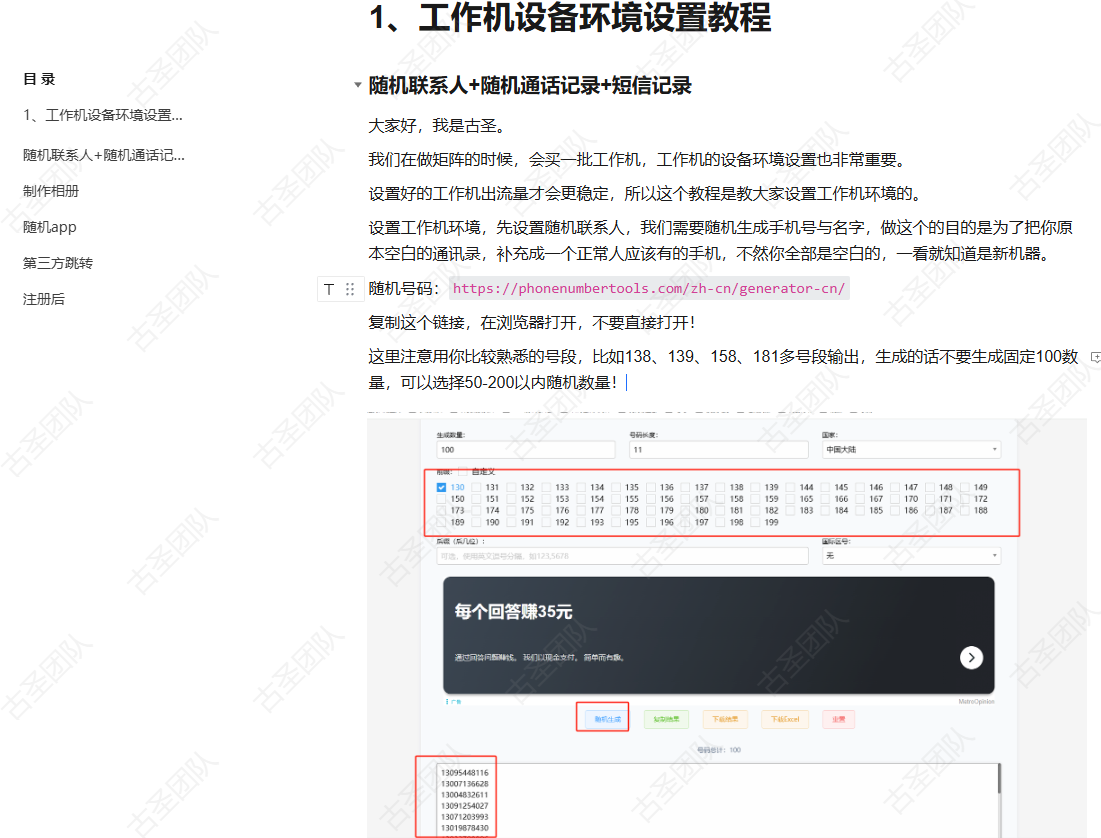Screen dimensions: 1101x838
Task: Open the phonenumbertools.com generator link
Action: tap(649, 288)
